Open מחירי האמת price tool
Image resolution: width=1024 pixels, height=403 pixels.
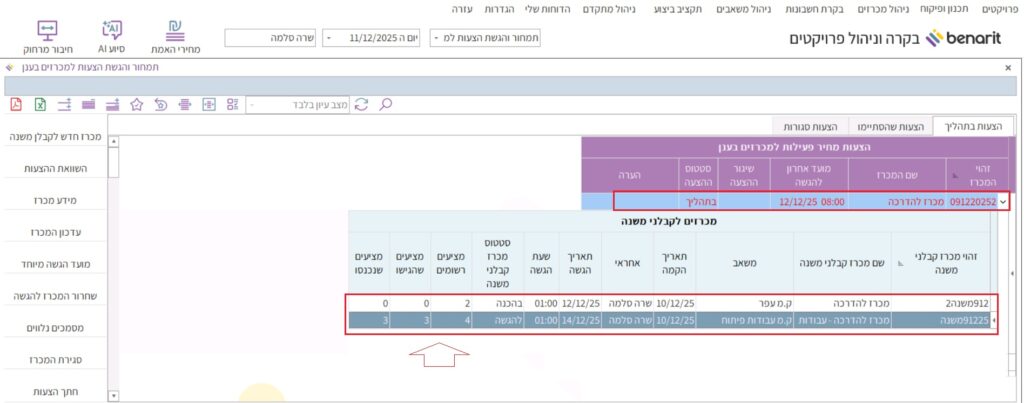coord(176,37)
